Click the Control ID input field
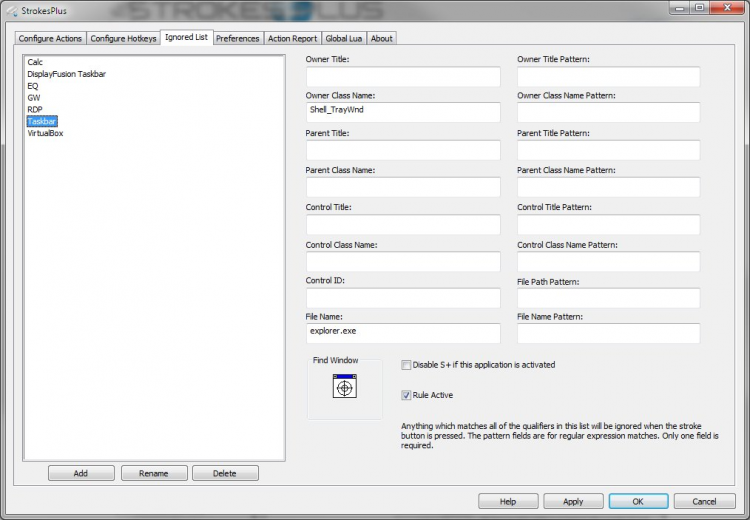The height and width of the screenshot is (520, 750). pos(403,298)
